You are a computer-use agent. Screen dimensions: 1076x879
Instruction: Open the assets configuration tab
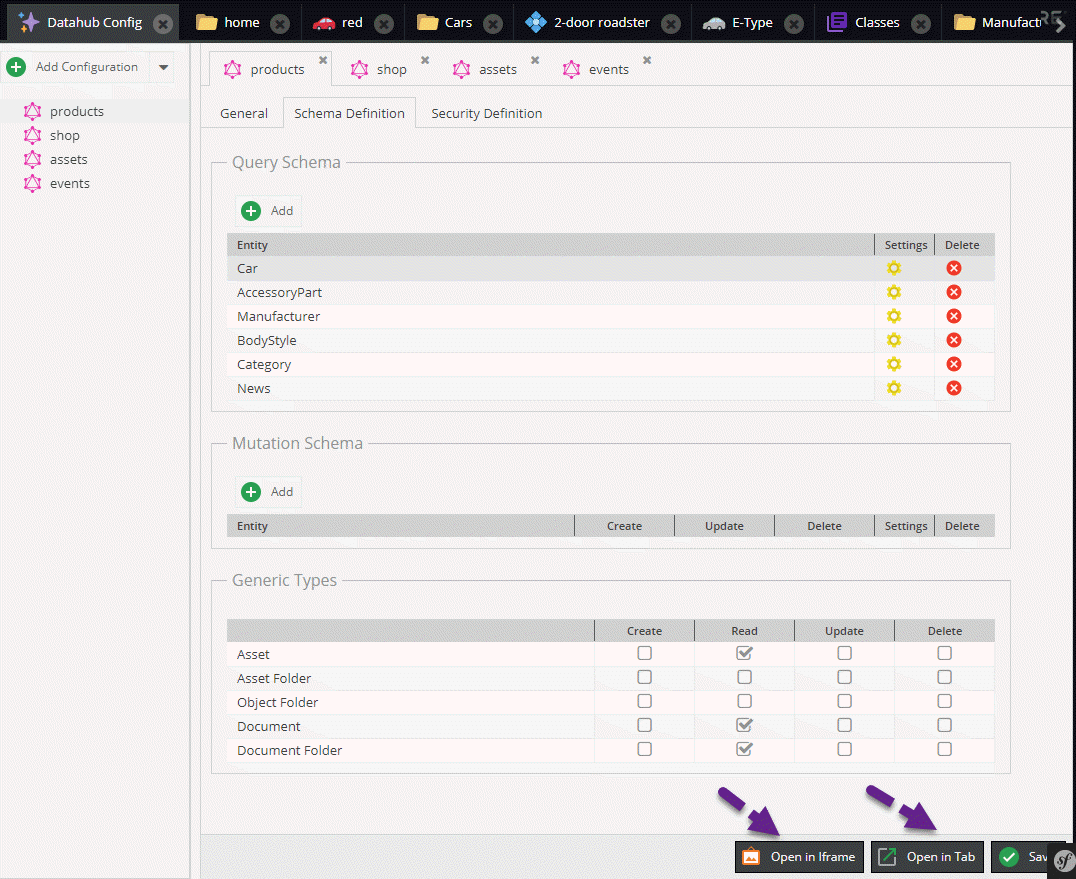496,69
